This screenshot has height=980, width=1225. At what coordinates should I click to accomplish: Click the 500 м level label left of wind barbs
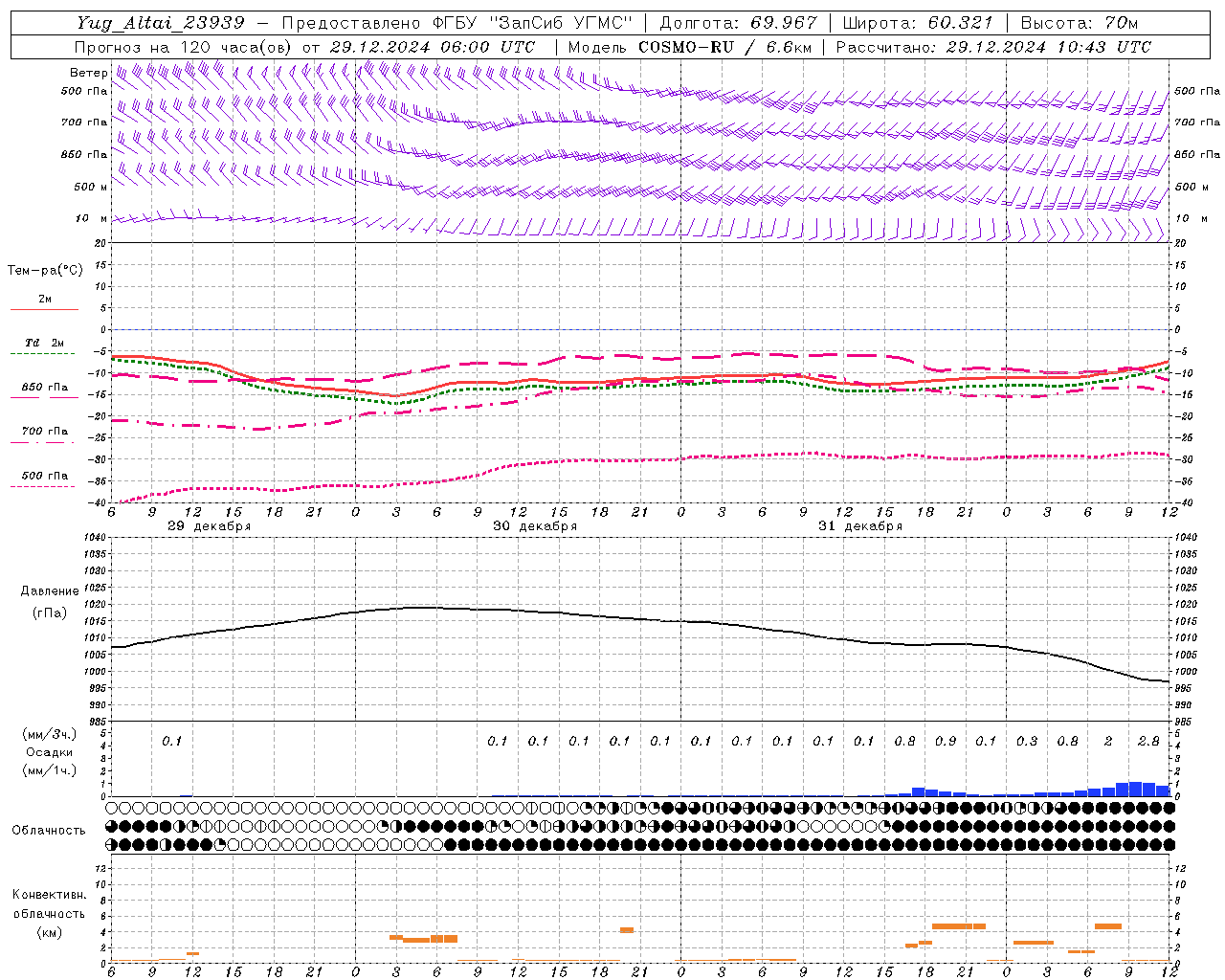91,187
